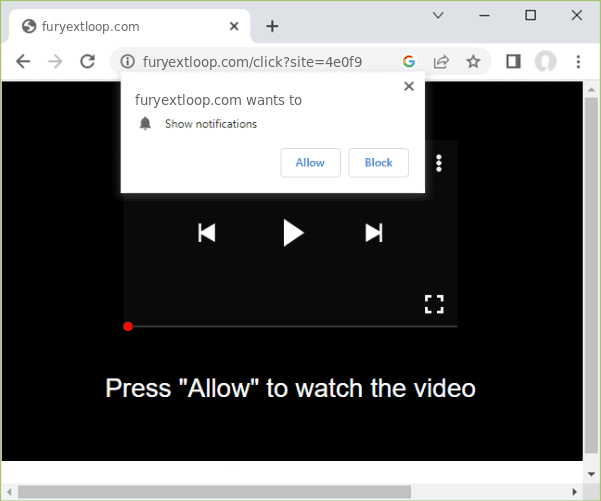Open video player three-dot options
601x501 pixels.
point(438,163)
